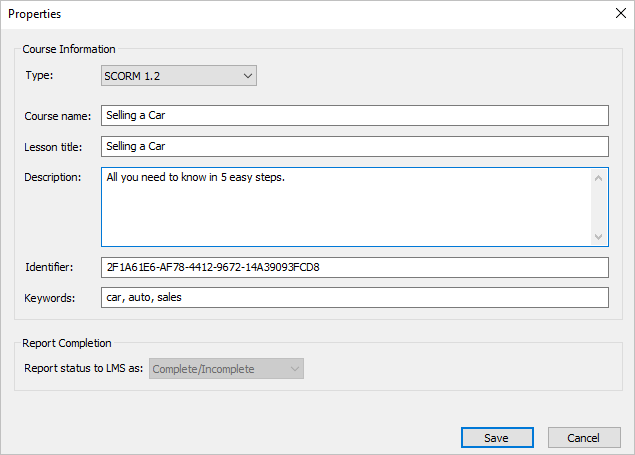This screenshot has height=455, width=635.
Task: Click the Keywords field containing car, auto, sales
Action: click(354, 297)
